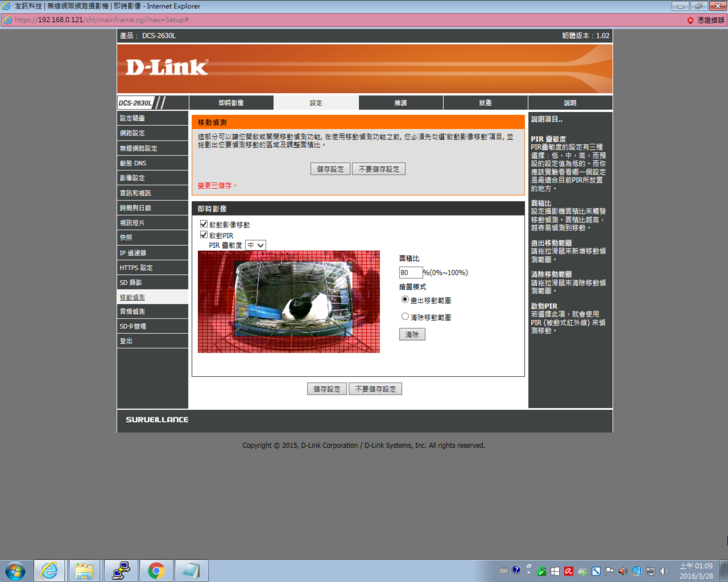Open HTTPS 設定 in the sidebar

(152, 267)
